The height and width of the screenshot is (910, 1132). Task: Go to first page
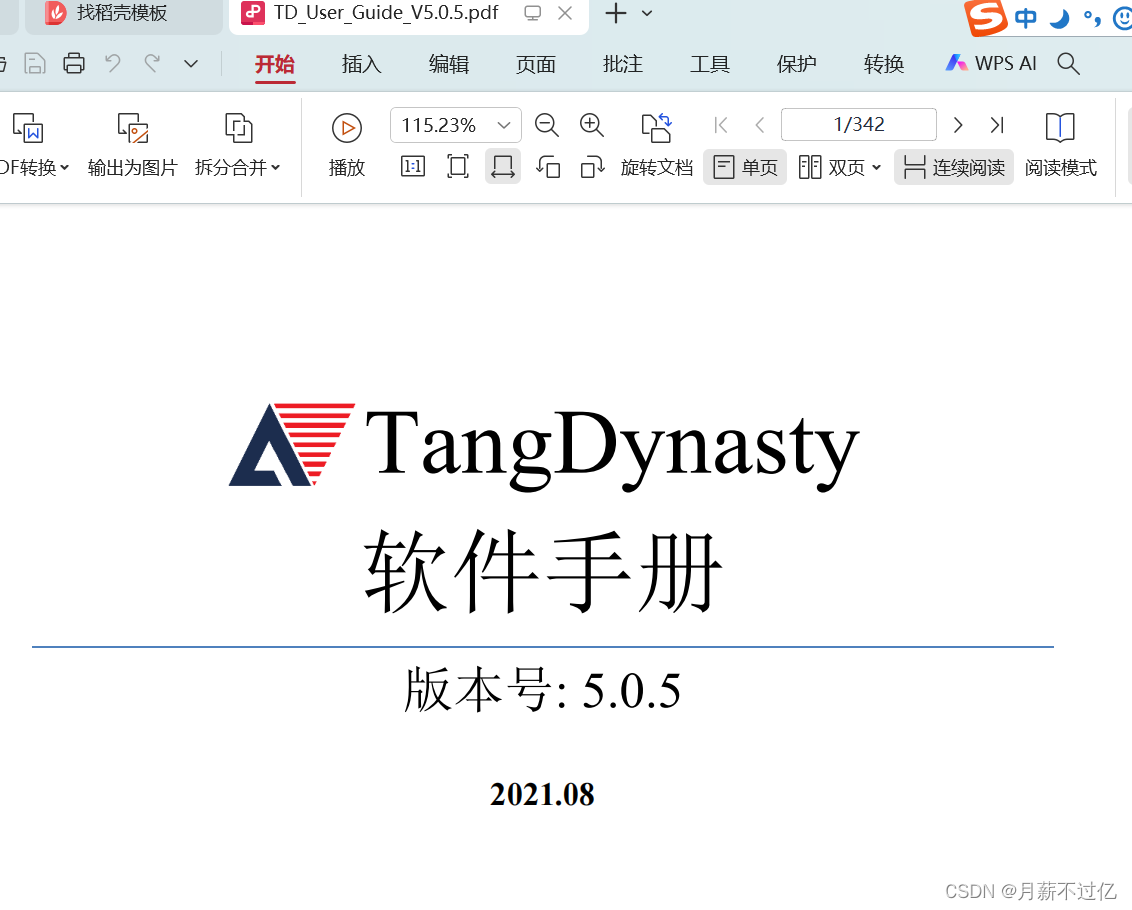720,125
